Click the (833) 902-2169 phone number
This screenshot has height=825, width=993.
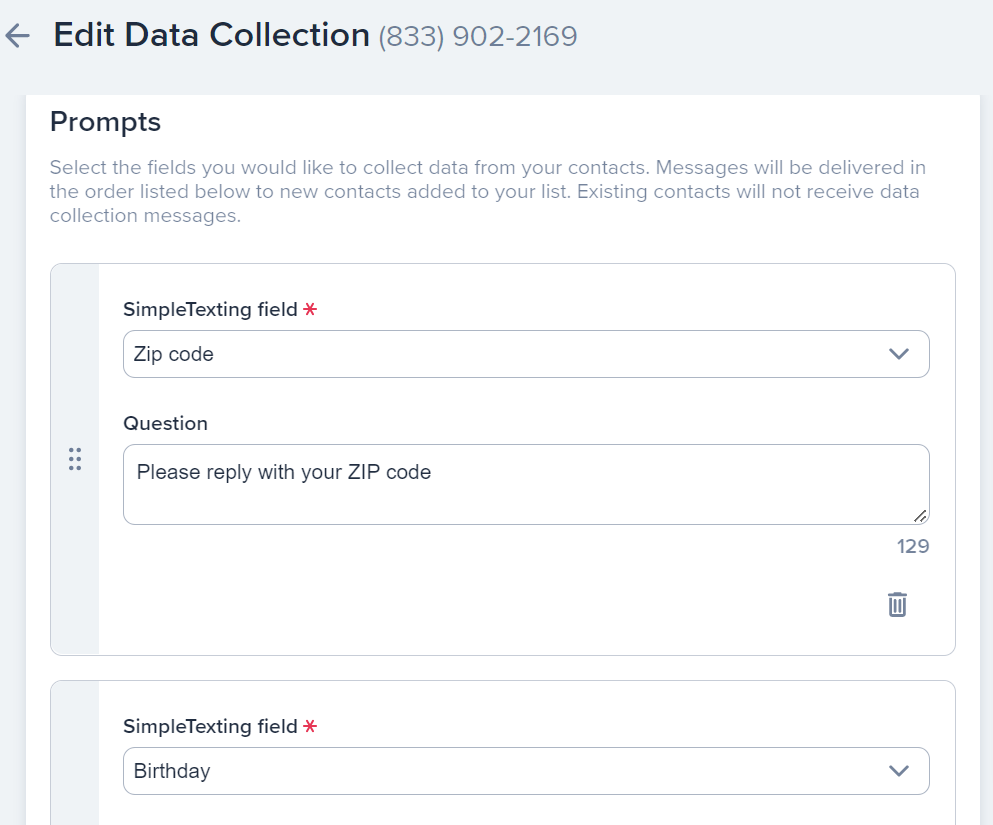(478, 37)
